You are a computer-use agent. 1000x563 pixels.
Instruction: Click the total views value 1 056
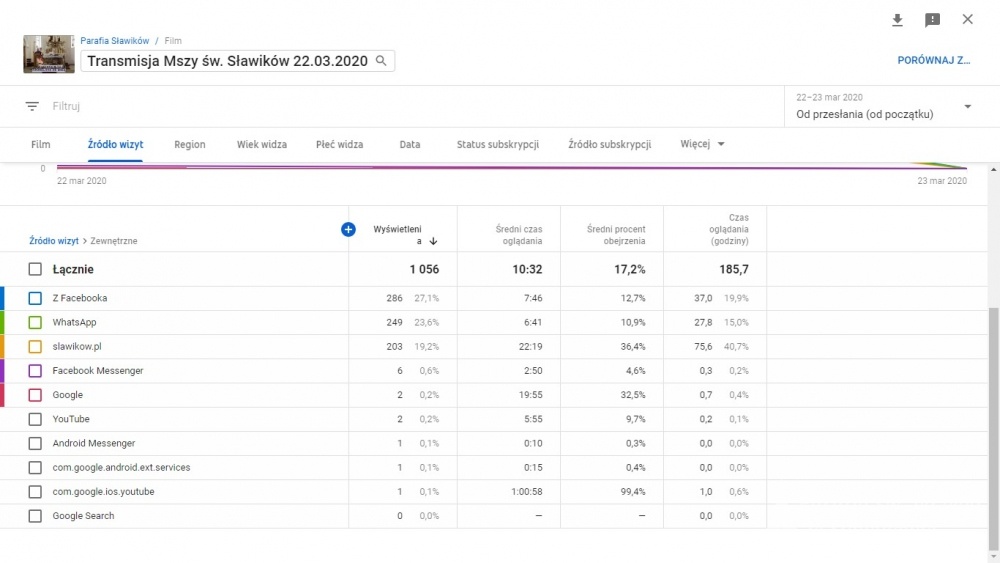click(424, 269)
